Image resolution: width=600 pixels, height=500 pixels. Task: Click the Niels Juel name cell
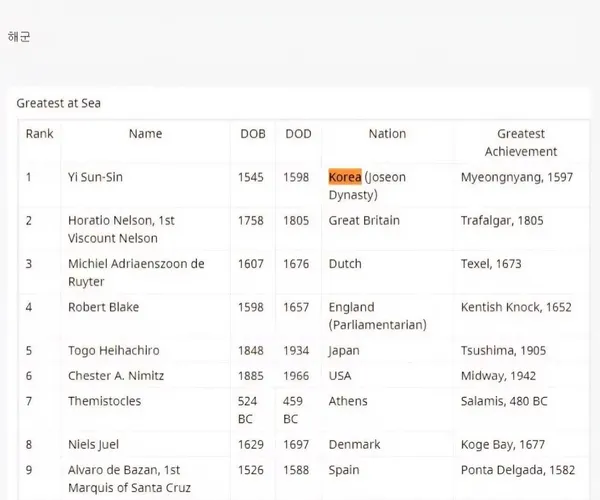[93, 445]
